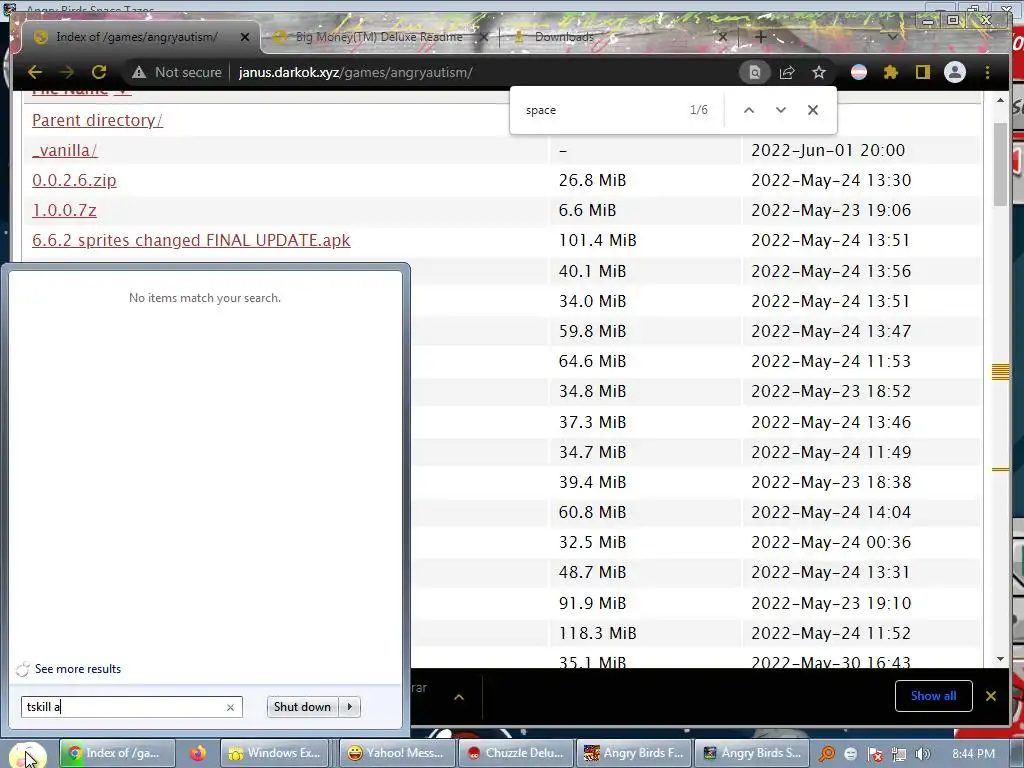Image resolution: width=1024 pixels, height=768 pixels.
Task: Switch to Chrome Index of /ga... taskbar button
Action: (118, 753)
